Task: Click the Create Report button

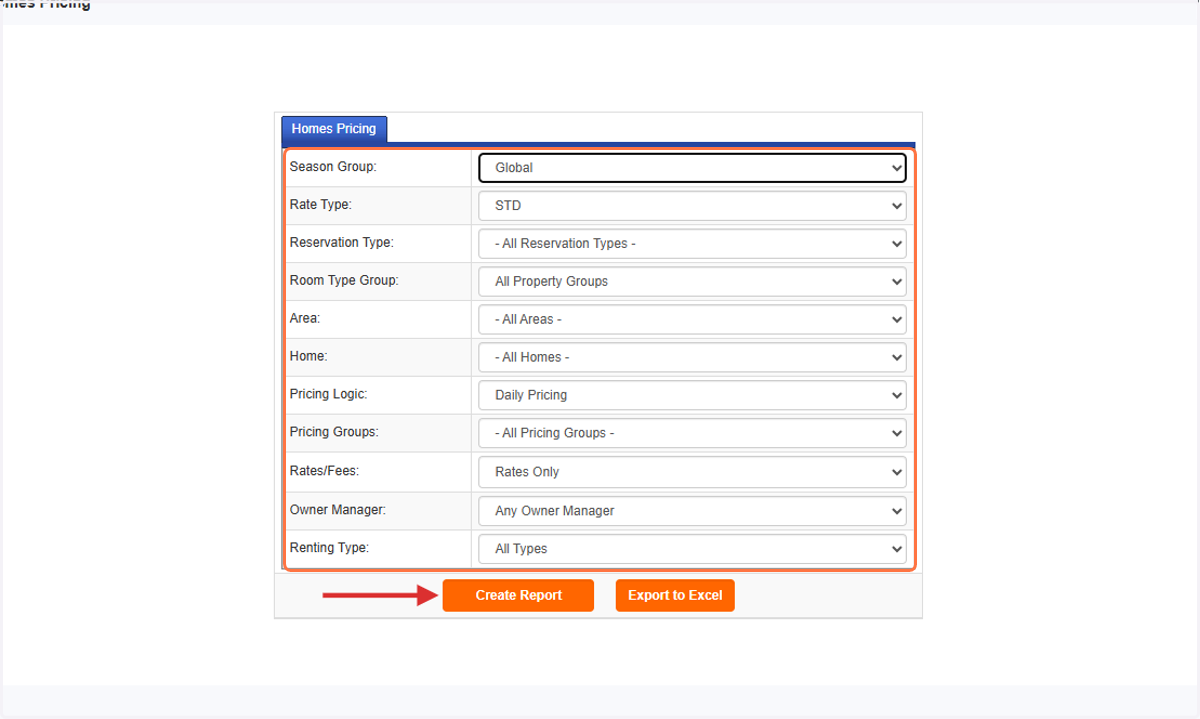Action: (518, 595)
